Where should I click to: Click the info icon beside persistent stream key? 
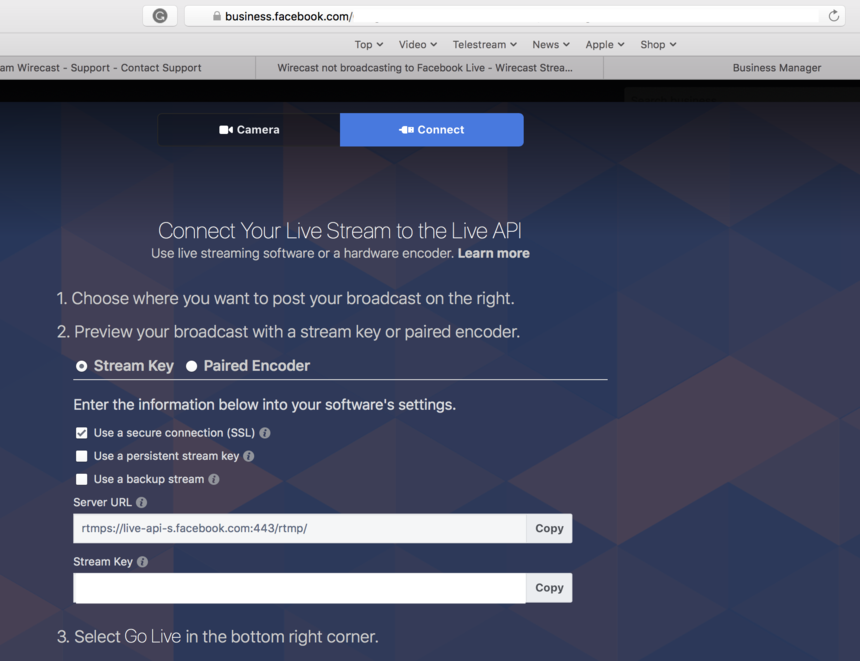(x=248, y=456)
